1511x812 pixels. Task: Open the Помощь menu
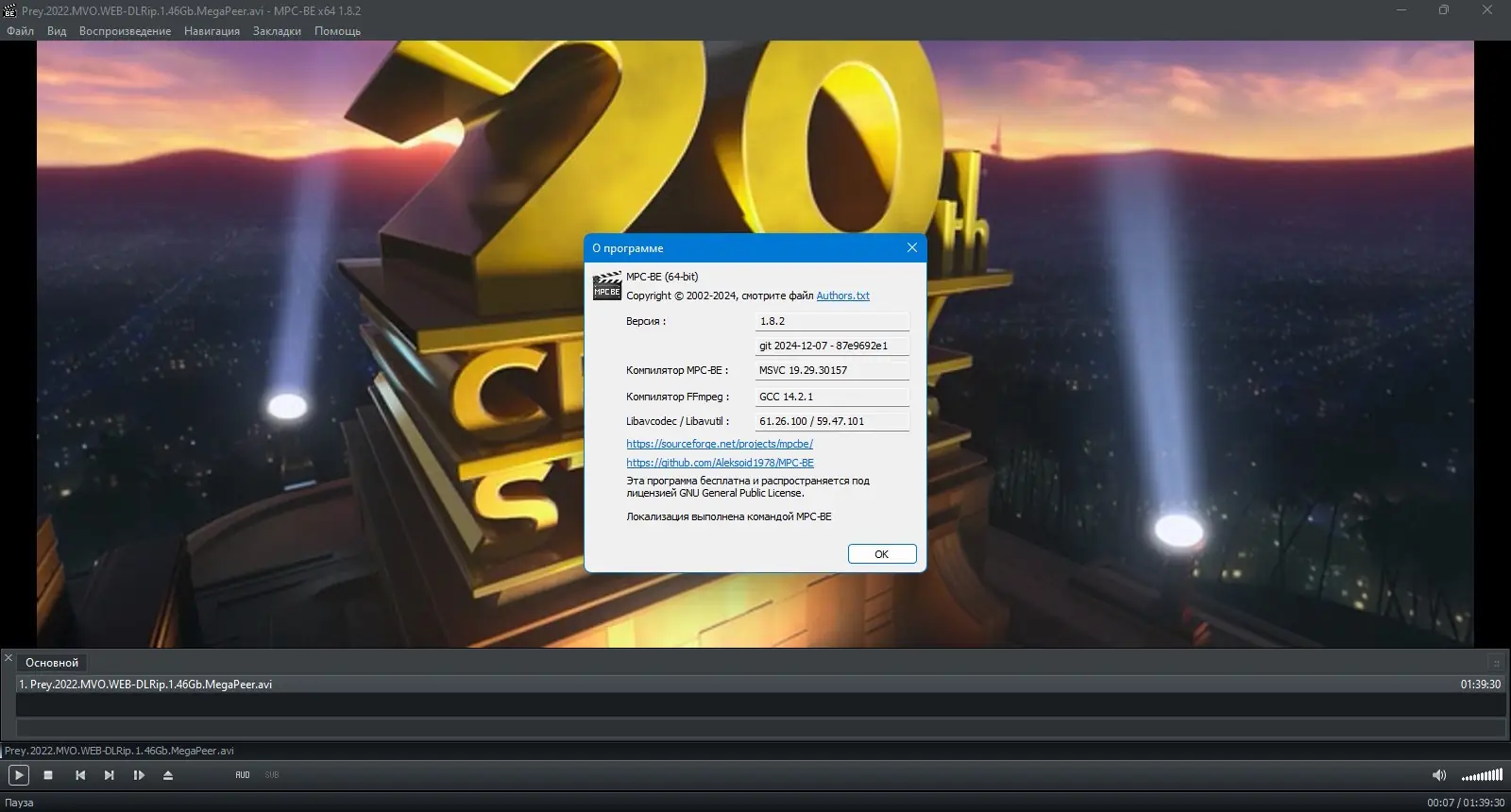tap(337, 31)
